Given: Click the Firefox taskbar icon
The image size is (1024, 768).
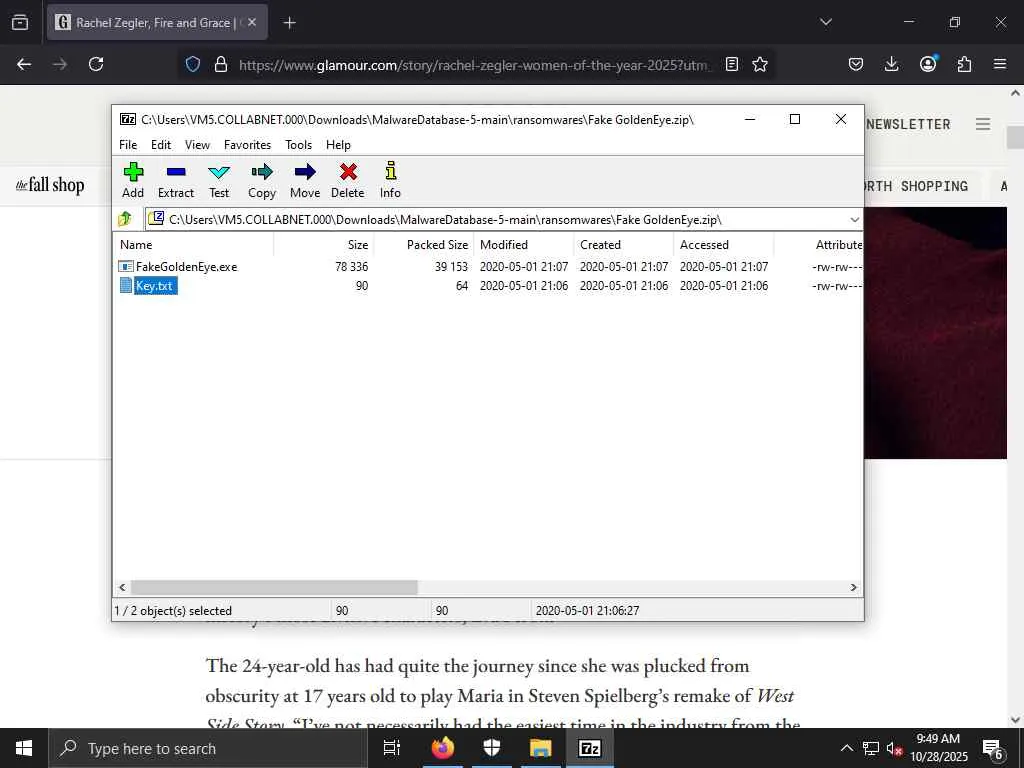Looking at the screenshot, I should (x=443, y=748).
